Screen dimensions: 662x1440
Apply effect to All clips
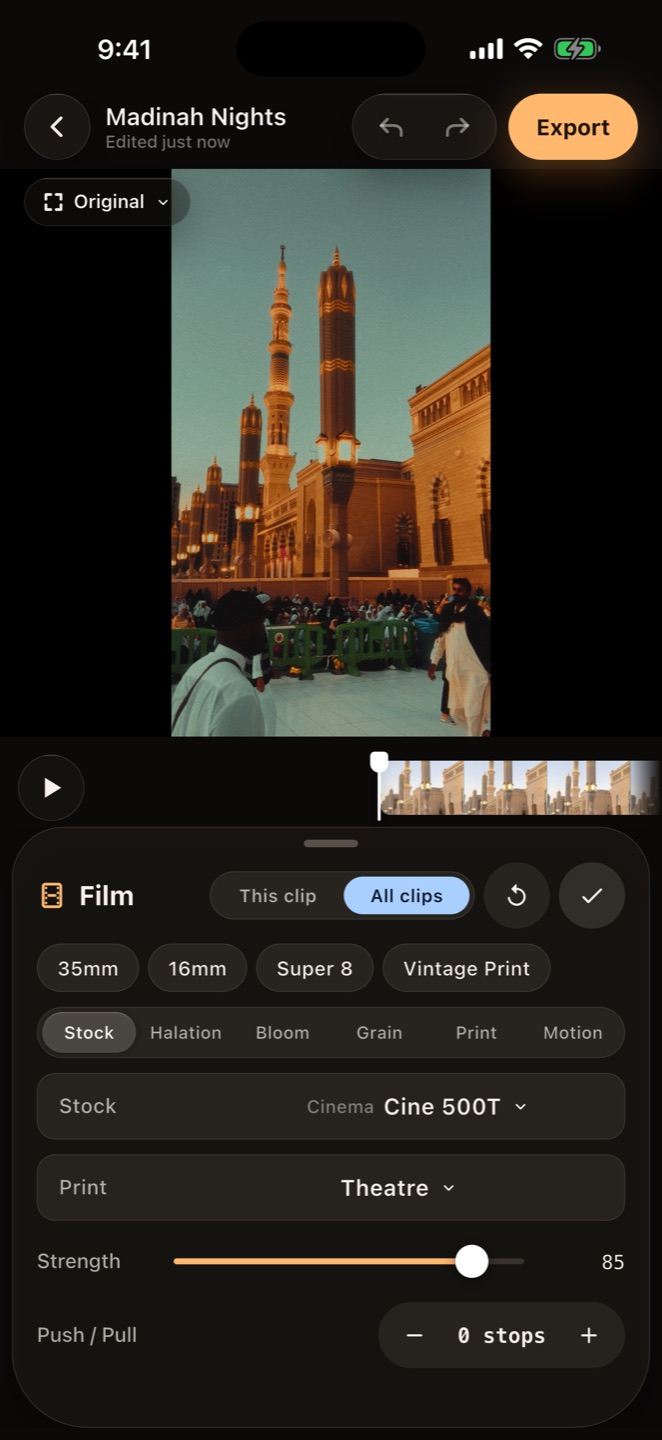tap(407, 896)
